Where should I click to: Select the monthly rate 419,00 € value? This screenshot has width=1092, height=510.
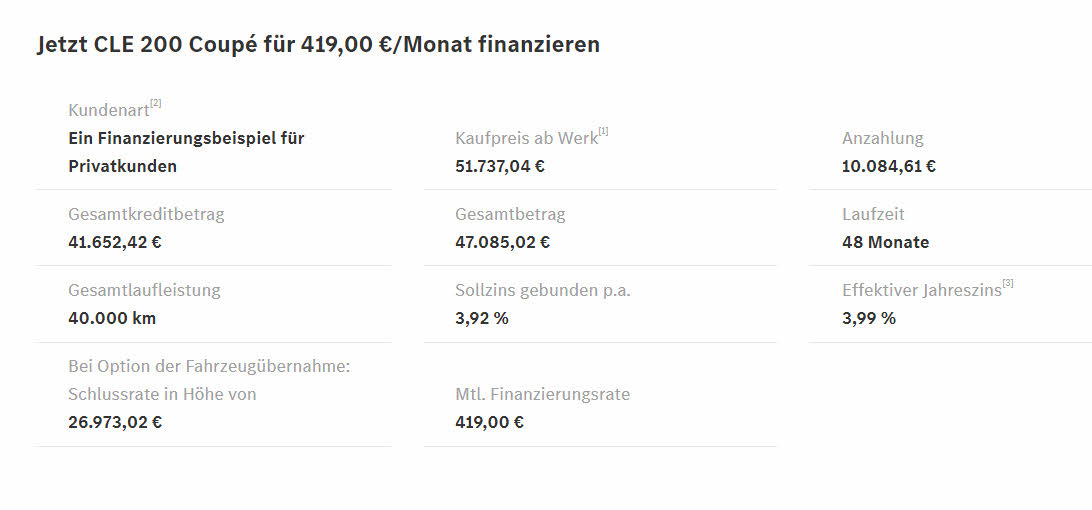click(490, 422)
